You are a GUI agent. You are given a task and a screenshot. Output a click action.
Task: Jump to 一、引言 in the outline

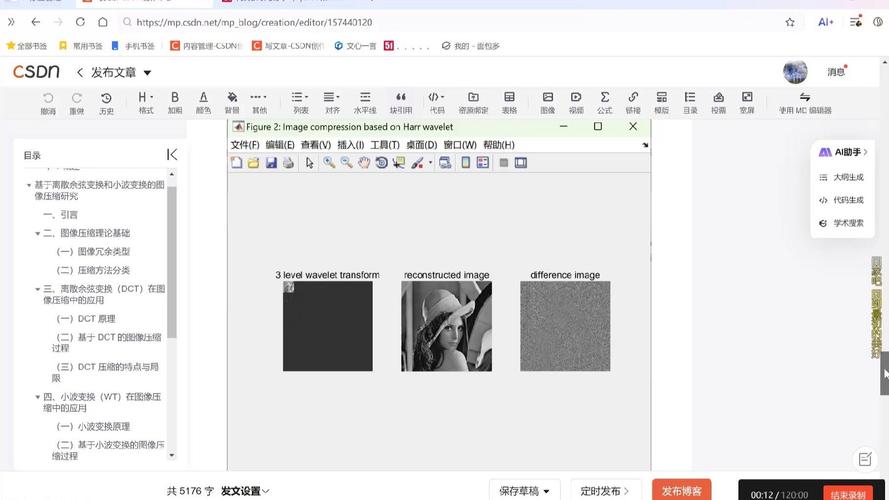pyautogui.click(x=61, y=215)
